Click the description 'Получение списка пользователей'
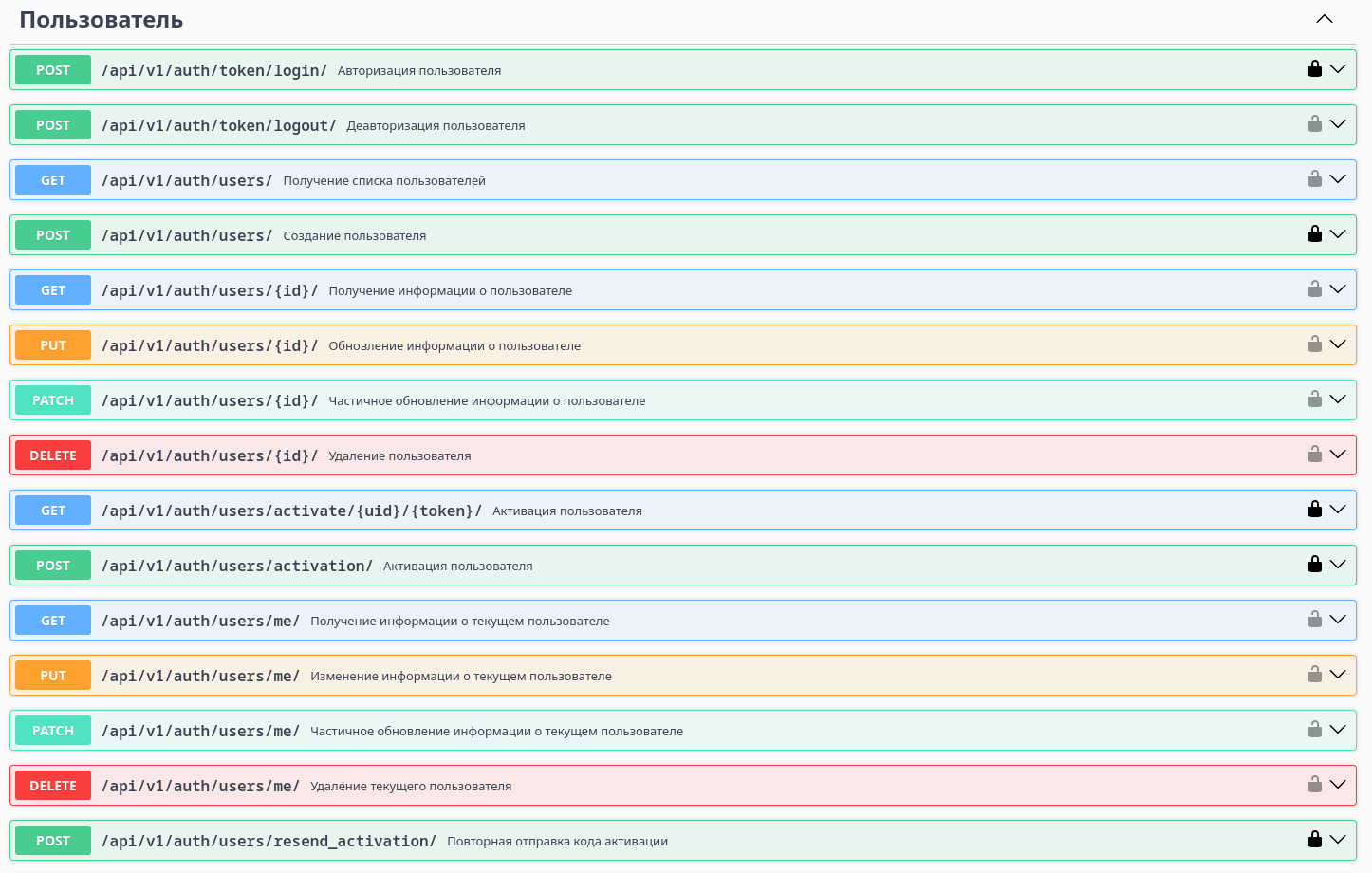 (x=384, y=180)
